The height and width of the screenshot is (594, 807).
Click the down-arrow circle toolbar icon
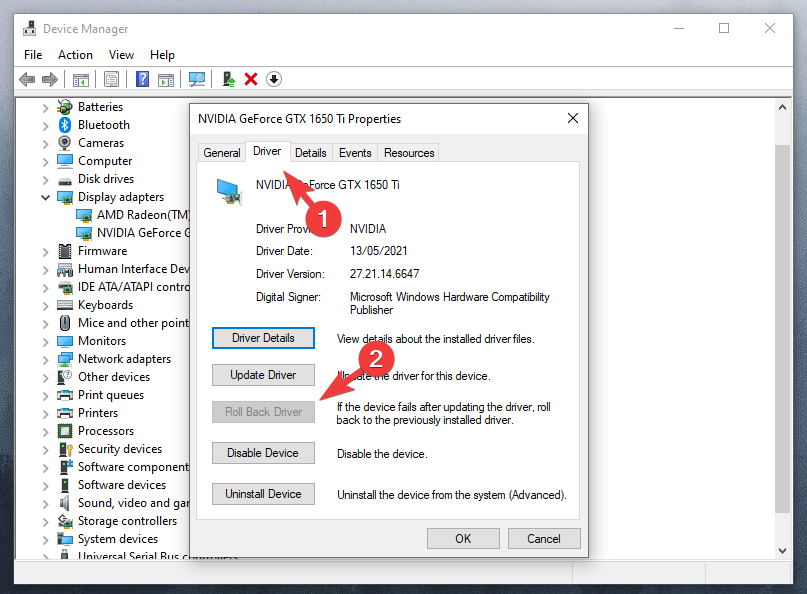[274, 79]
